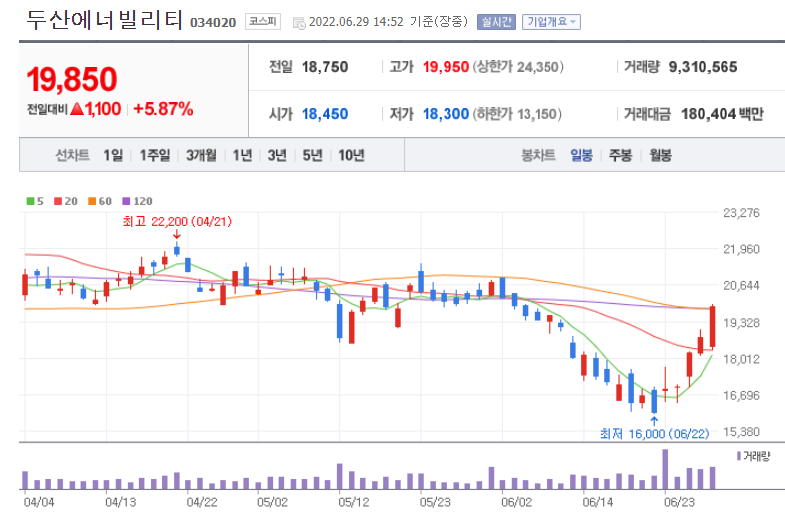Click the 04/13 date axis label

(x=121, y=502)
